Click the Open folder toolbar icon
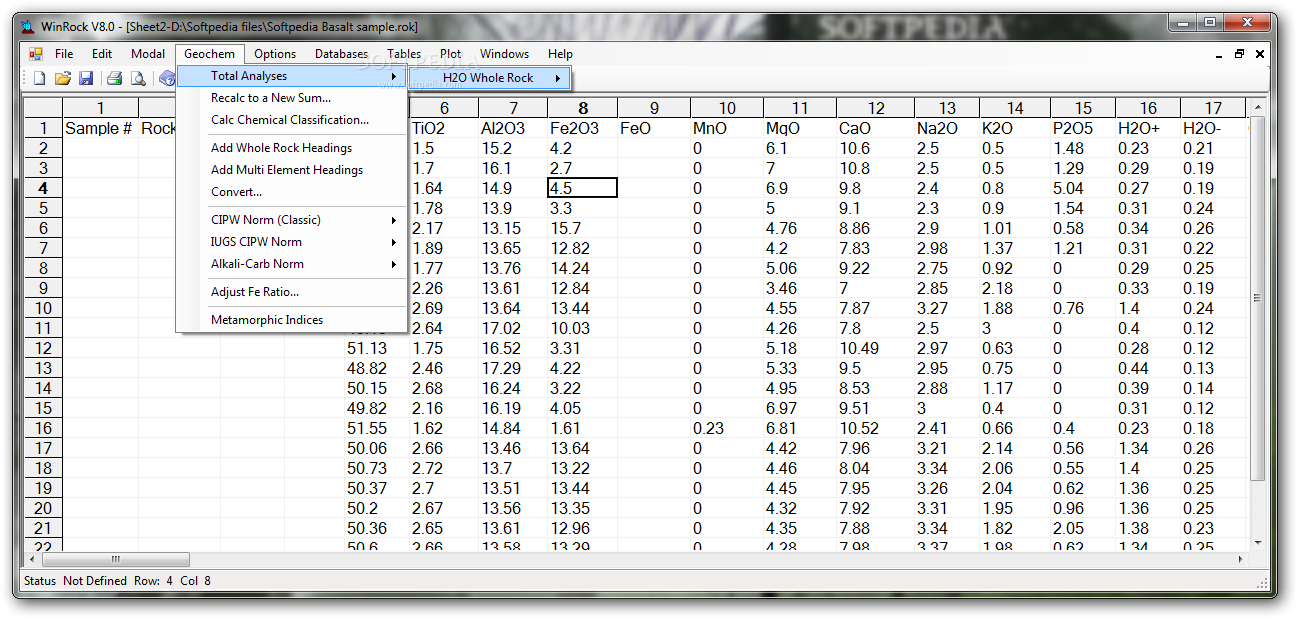 (62, 78)
